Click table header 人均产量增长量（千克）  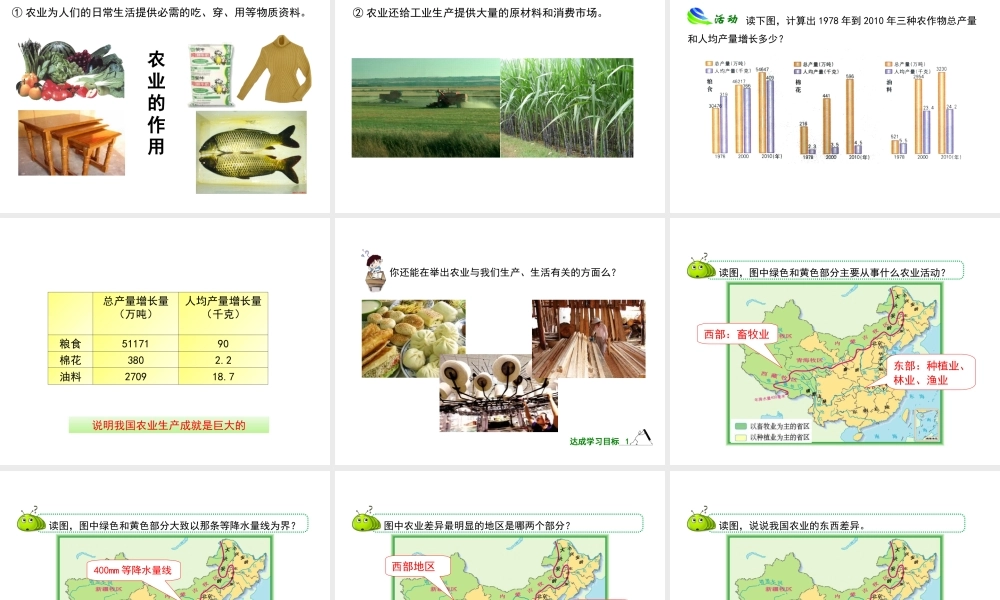point(223,307)
